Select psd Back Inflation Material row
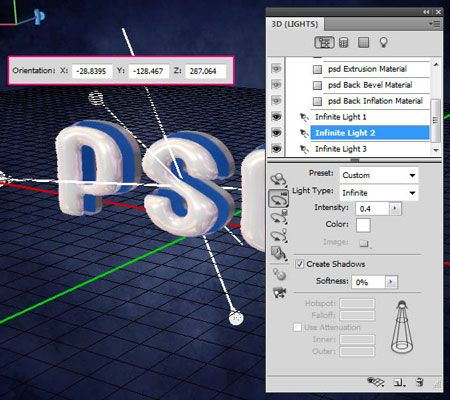Screen dimensions: 450x400 tap(376, 101)
